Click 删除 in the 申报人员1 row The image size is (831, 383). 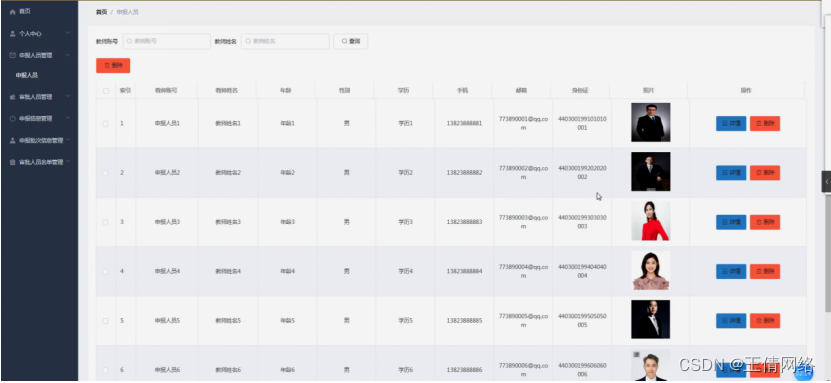765,123
